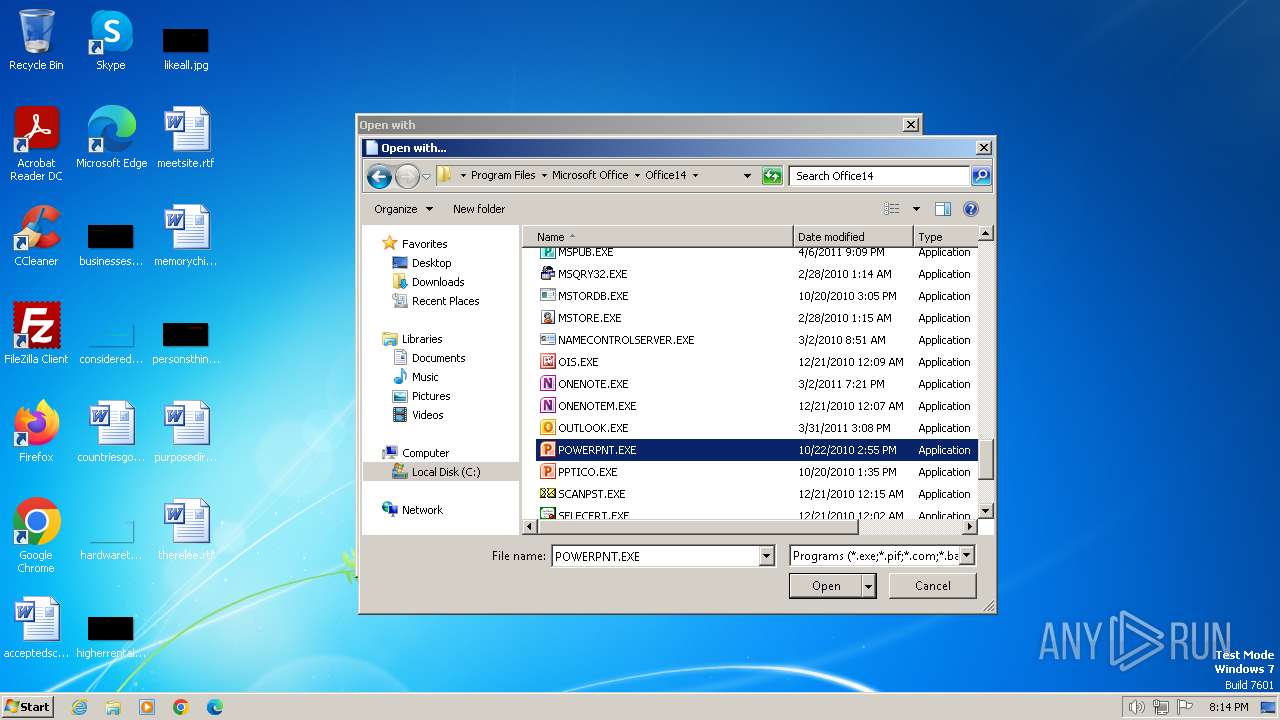Sort by the Type column header
This screenshot has width=1280, height=720.
point(945,237)
